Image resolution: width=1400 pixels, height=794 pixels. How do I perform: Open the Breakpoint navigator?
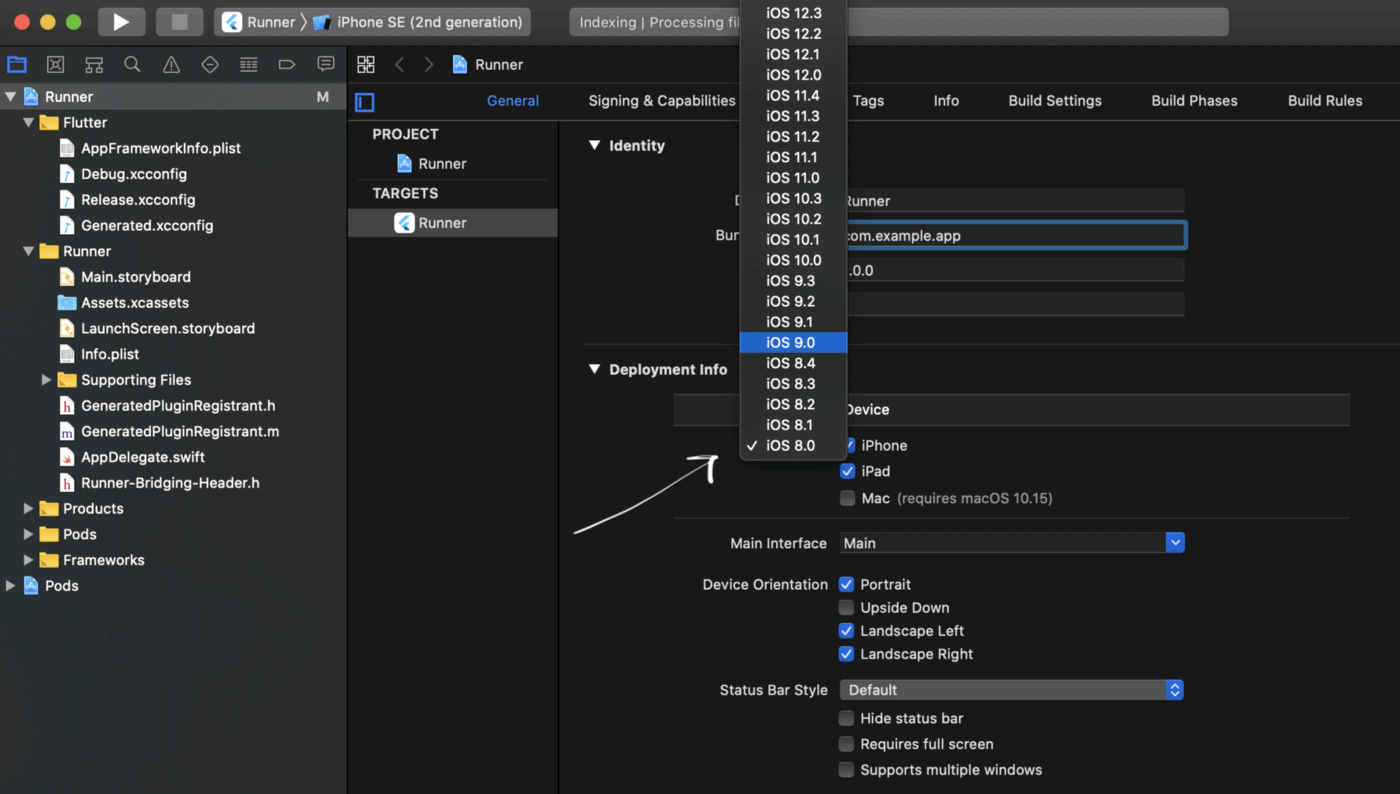pyautogui.click(x=287, y=65)
